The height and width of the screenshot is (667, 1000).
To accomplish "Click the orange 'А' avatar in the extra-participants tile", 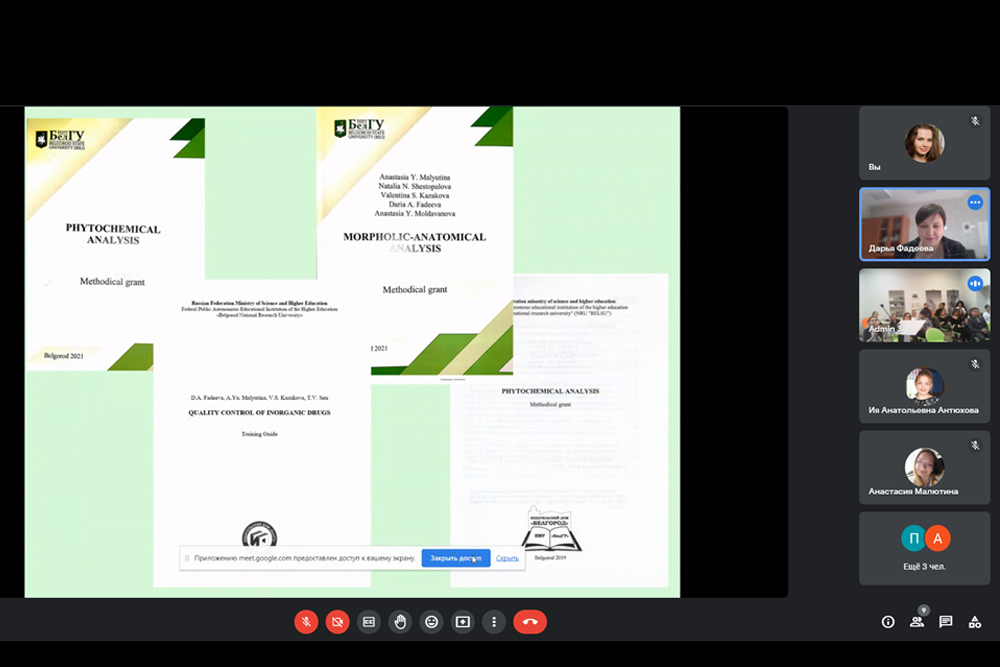I will coord(938,538).
